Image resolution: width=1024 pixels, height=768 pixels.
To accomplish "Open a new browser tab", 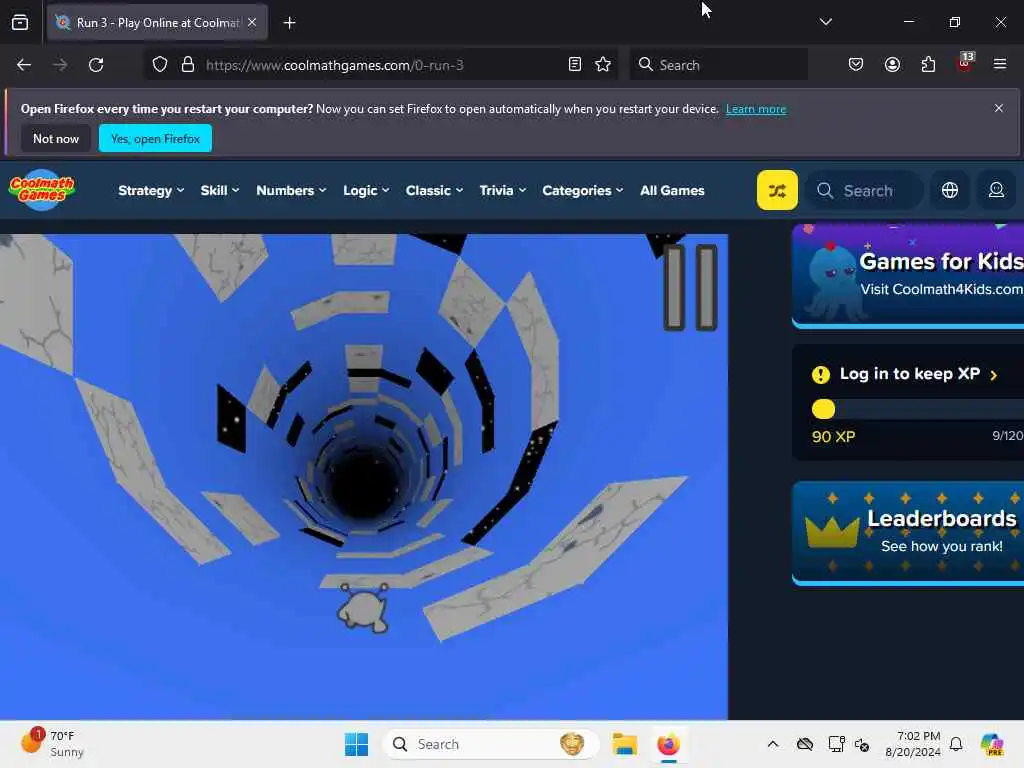I will (x=289, y=23).
